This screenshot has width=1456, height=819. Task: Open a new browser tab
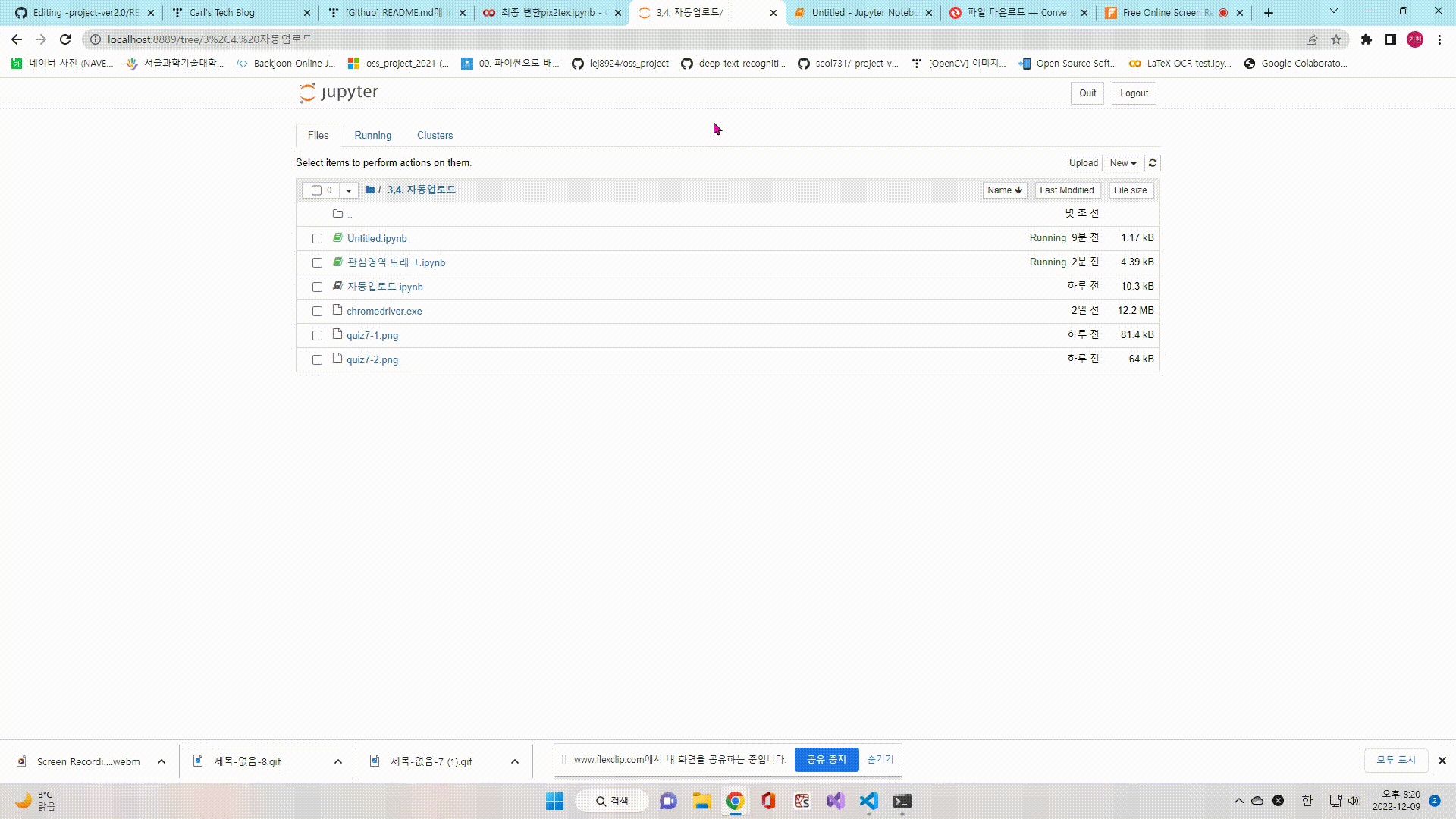pyautogui.click(x=1269, y=13)
